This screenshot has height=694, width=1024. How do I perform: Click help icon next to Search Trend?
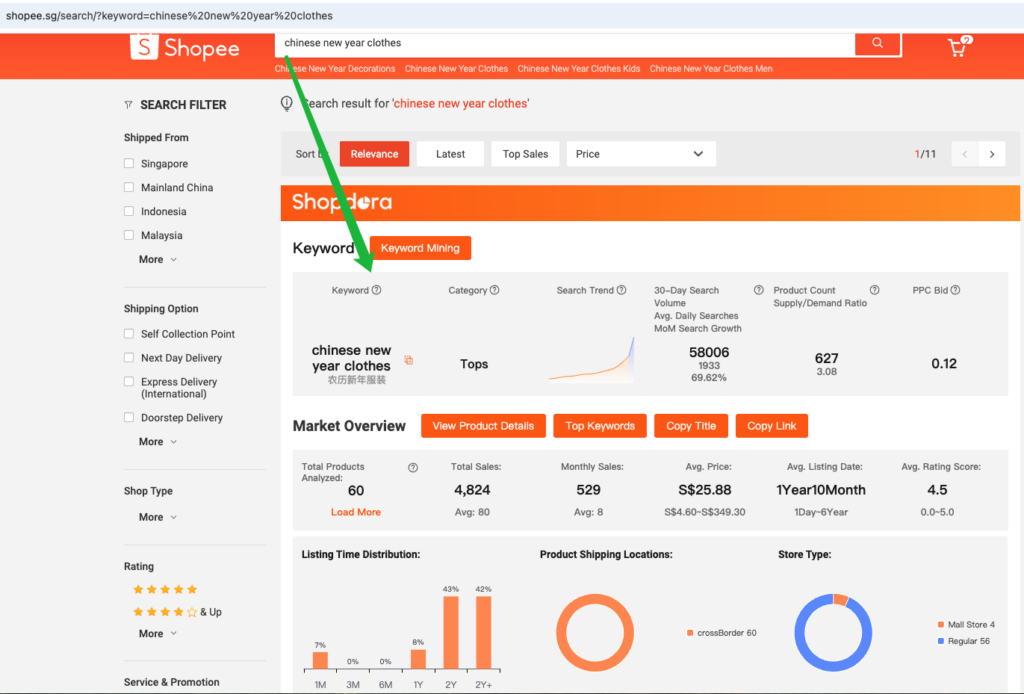pos(621,291)
